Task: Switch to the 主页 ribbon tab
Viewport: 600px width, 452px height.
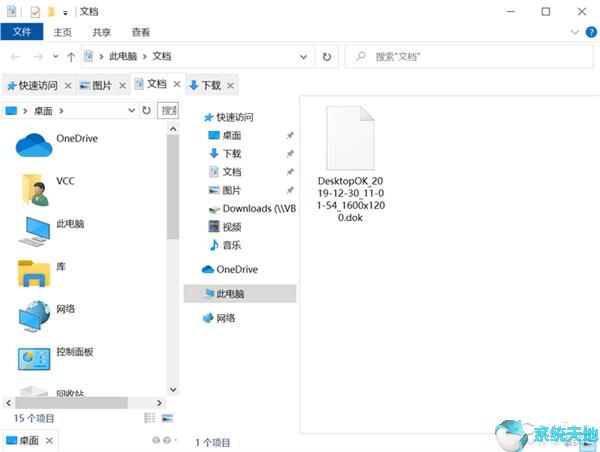Action: tap(62, 32)
